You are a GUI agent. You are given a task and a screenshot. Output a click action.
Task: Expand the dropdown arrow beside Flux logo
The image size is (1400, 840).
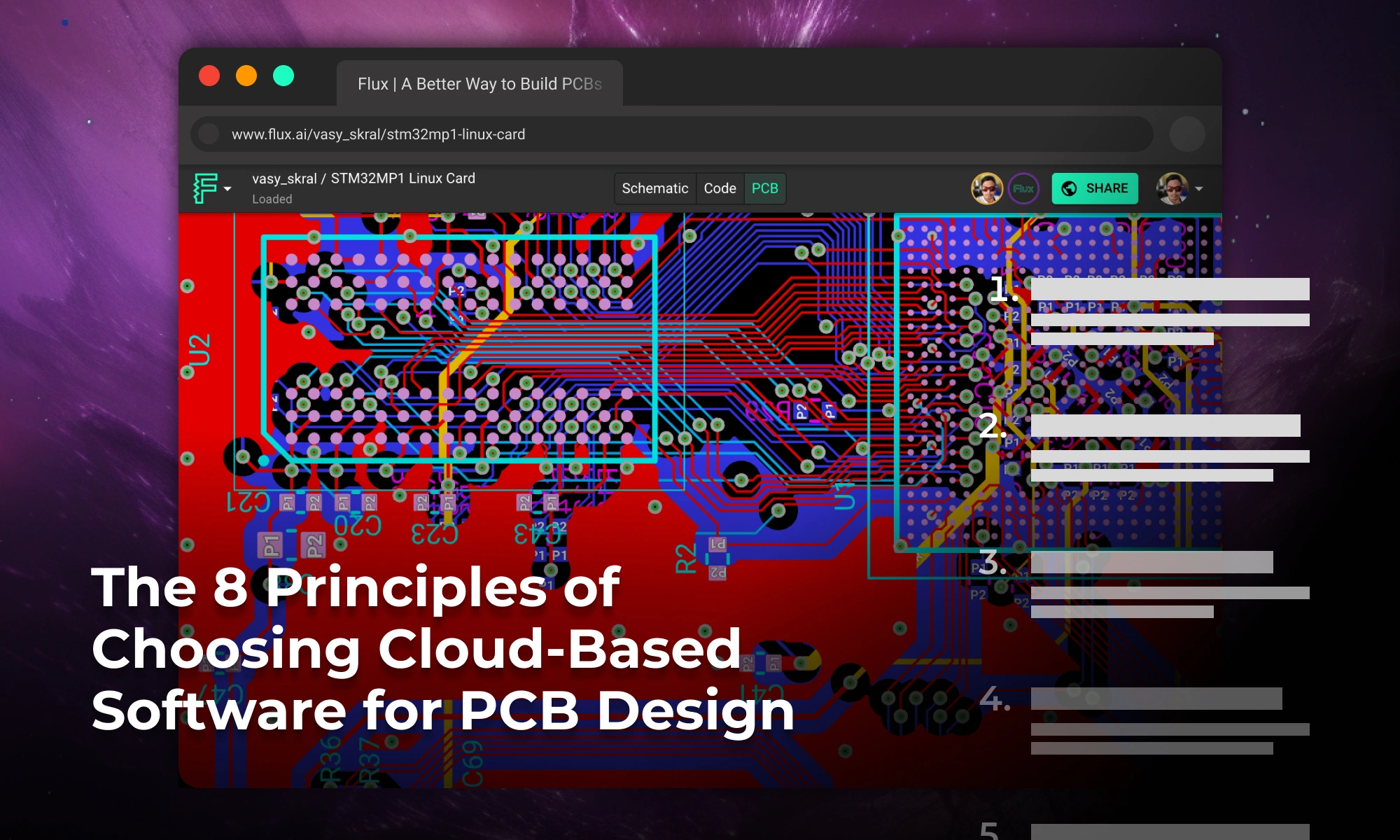(227, 189)
